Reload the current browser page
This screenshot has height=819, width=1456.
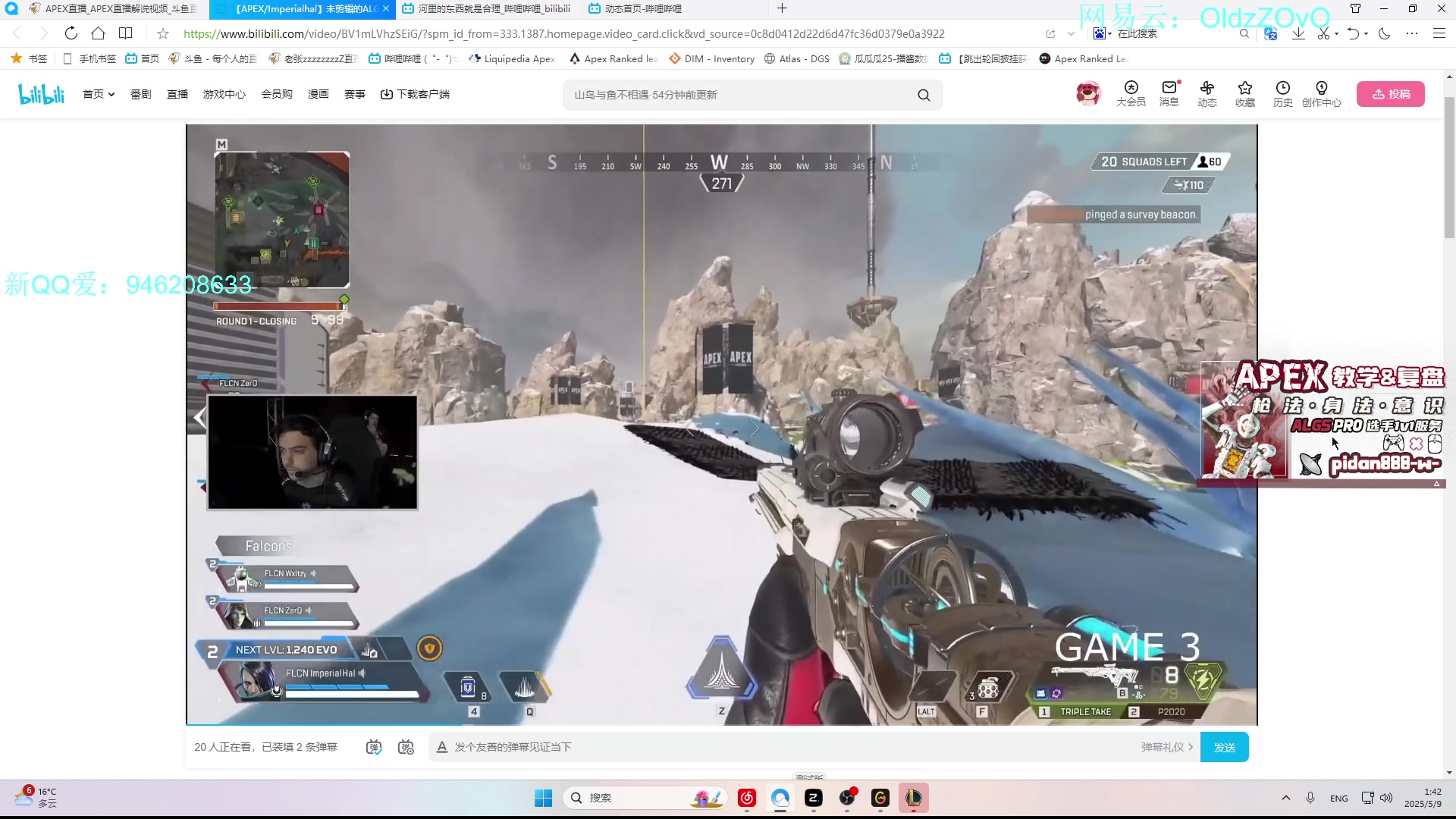[71, 33]
